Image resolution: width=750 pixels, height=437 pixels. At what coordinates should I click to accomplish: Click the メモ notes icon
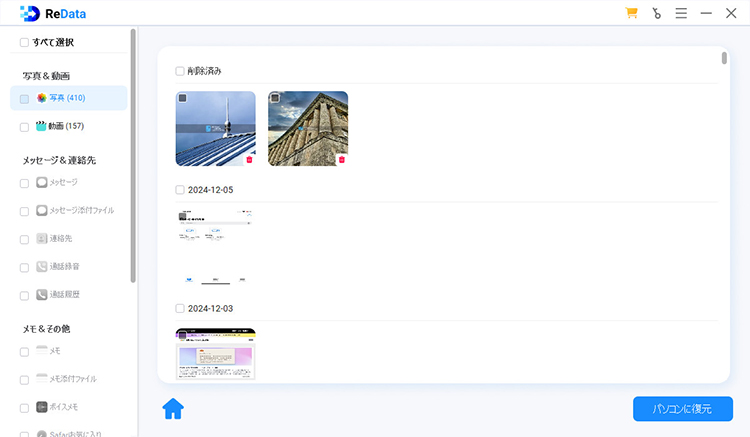pyautogui.click(x=42, y=350)
